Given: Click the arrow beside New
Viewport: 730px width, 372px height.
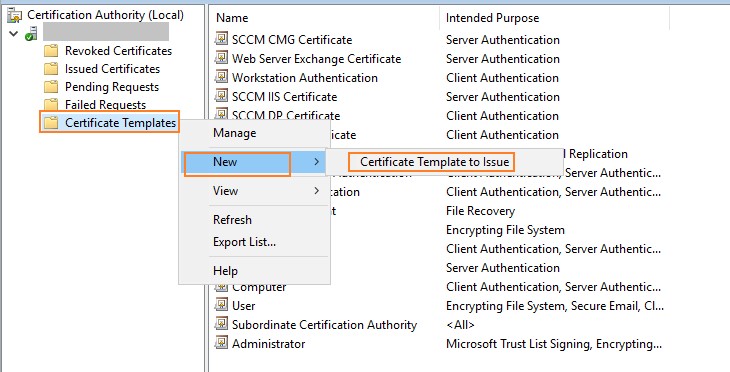Looking at the screenshot, I should pyautogui.click(x=317, y=162).
